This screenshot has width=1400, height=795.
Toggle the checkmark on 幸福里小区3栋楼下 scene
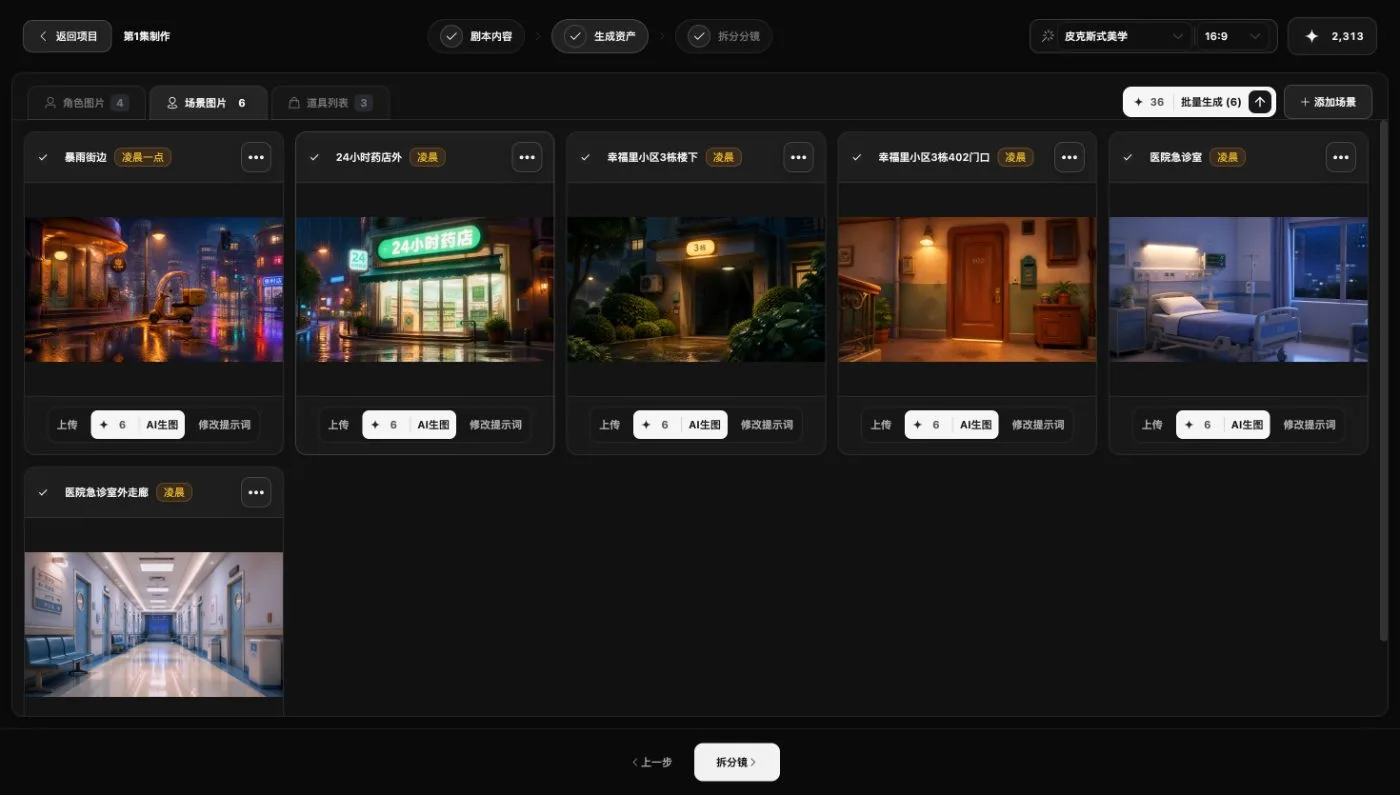(x=585, y=157)
